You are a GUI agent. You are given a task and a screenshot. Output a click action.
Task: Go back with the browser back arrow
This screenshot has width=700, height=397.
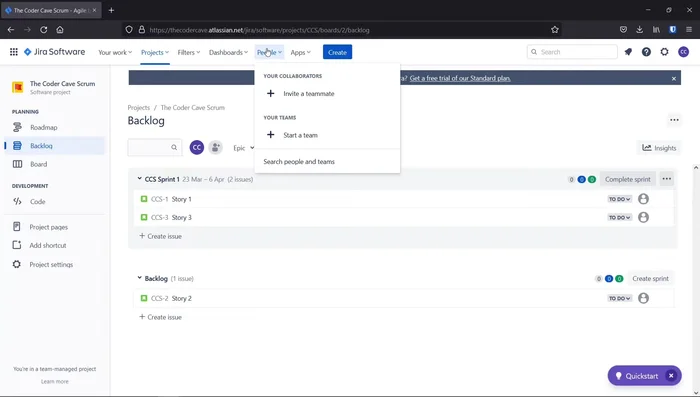11,30
